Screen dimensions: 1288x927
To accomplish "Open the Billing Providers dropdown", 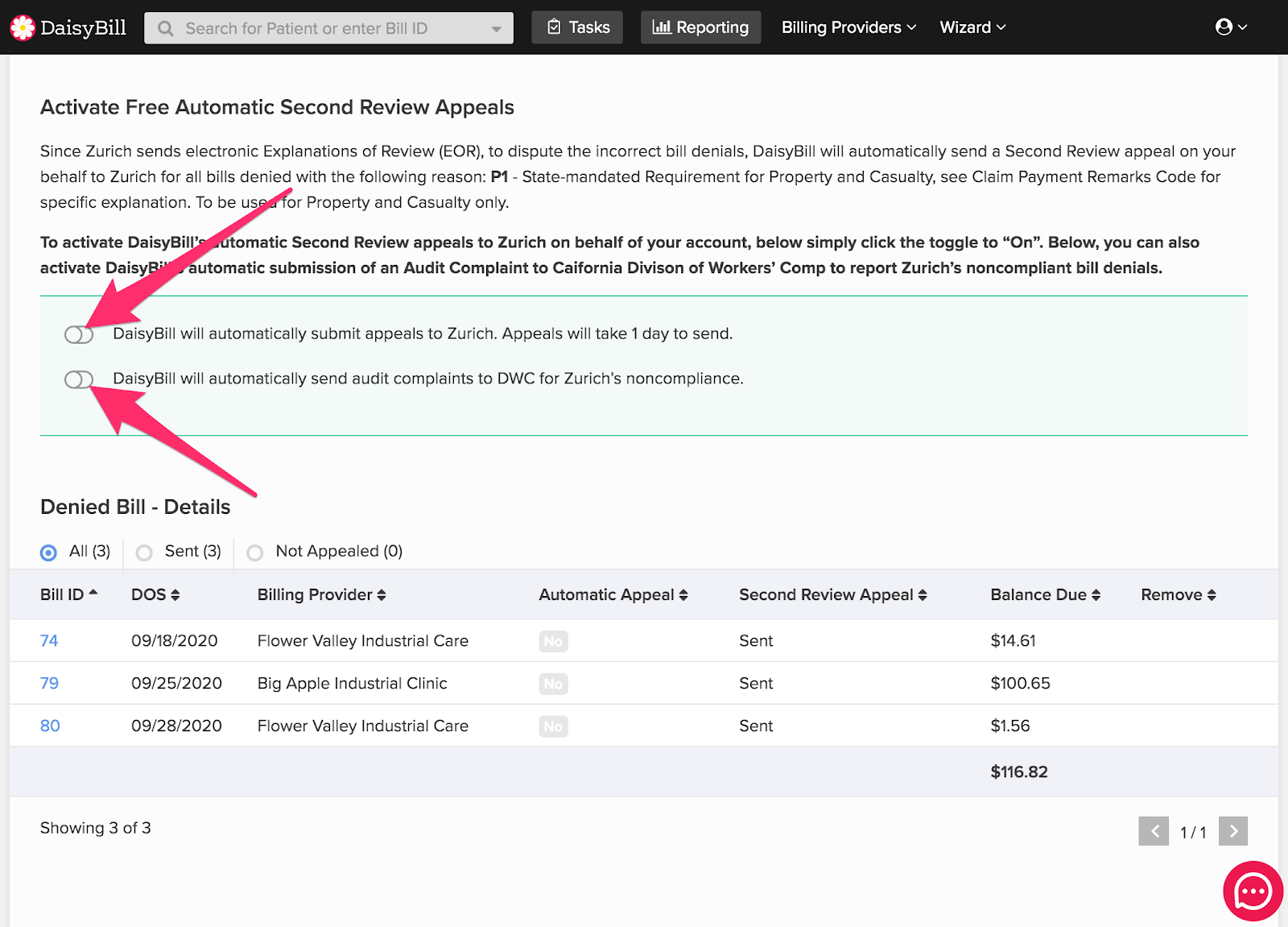I will click(848, 27).
